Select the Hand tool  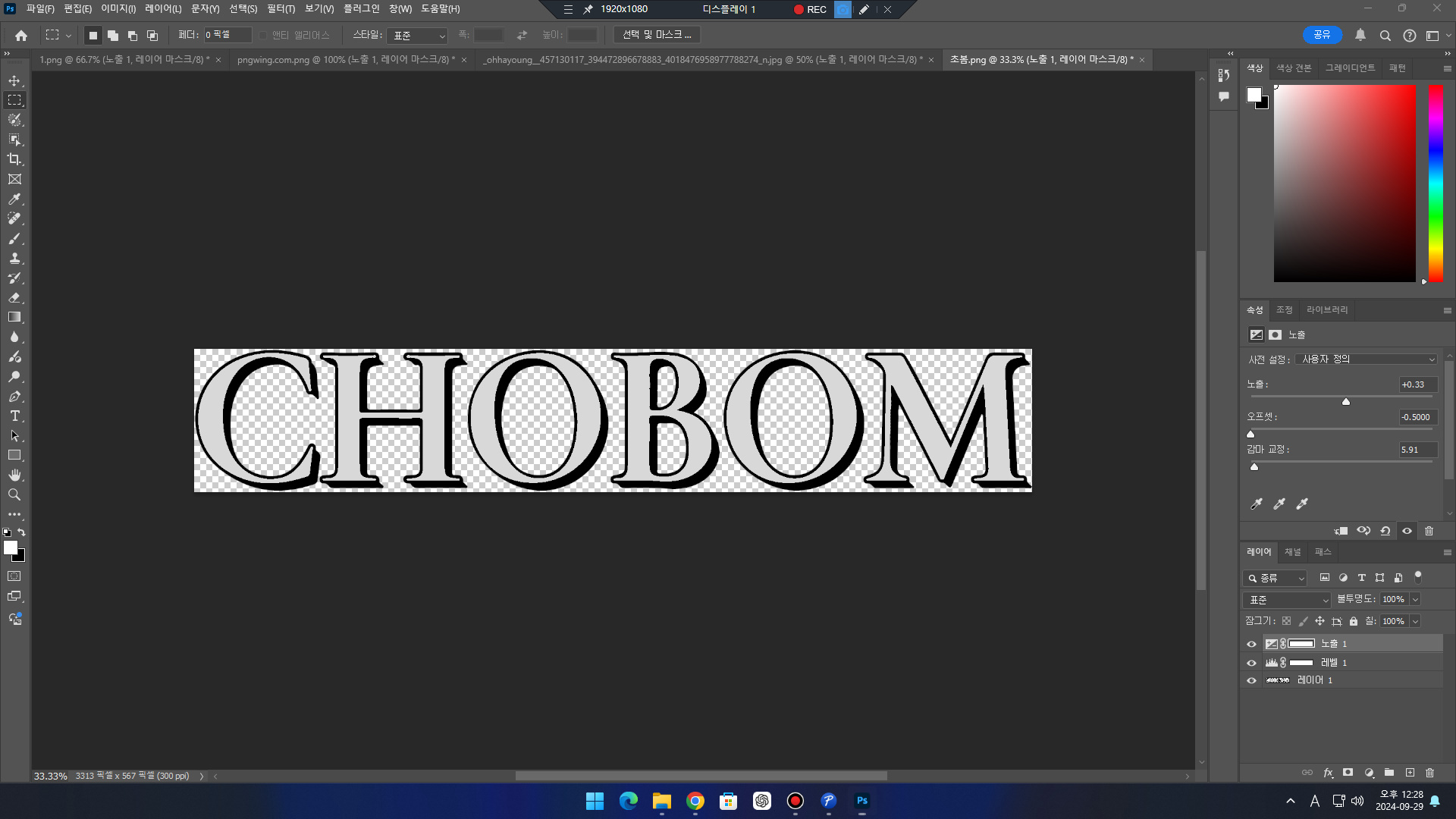(x=14, y=475)
